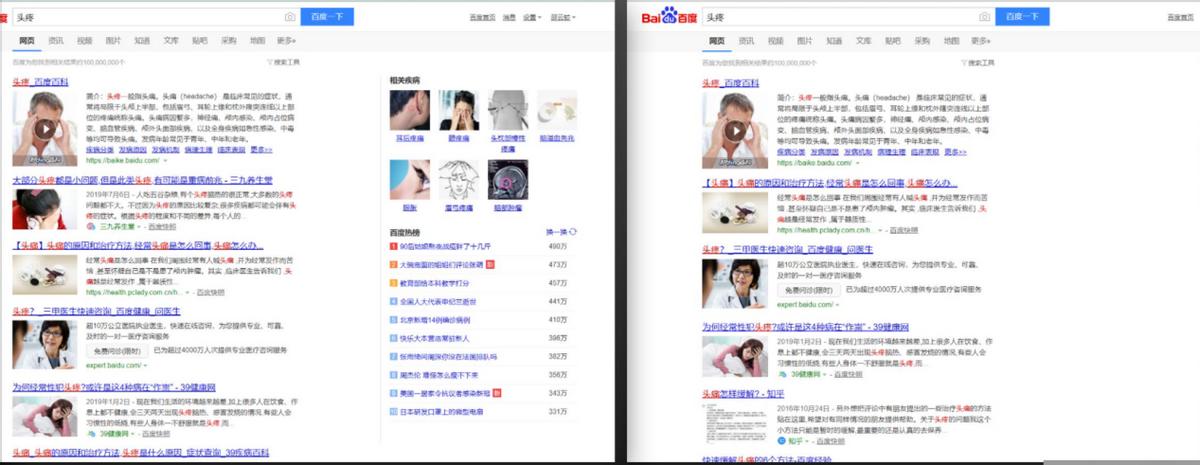Screen dimensions: 1200x465
Task: Switch to the 知道 tab in the right window
Action: [836, 41]
